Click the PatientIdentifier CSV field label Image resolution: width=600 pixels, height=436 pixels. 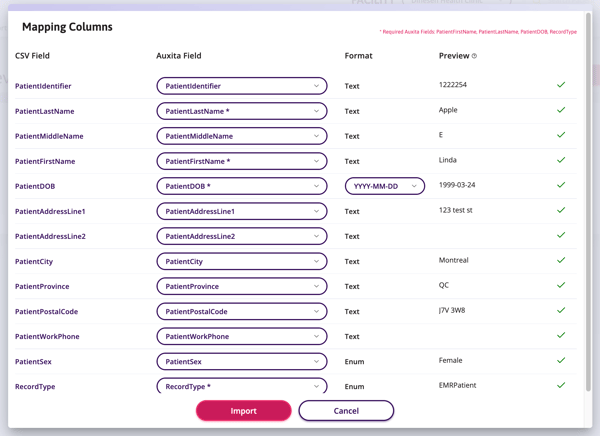coord(43,86)
